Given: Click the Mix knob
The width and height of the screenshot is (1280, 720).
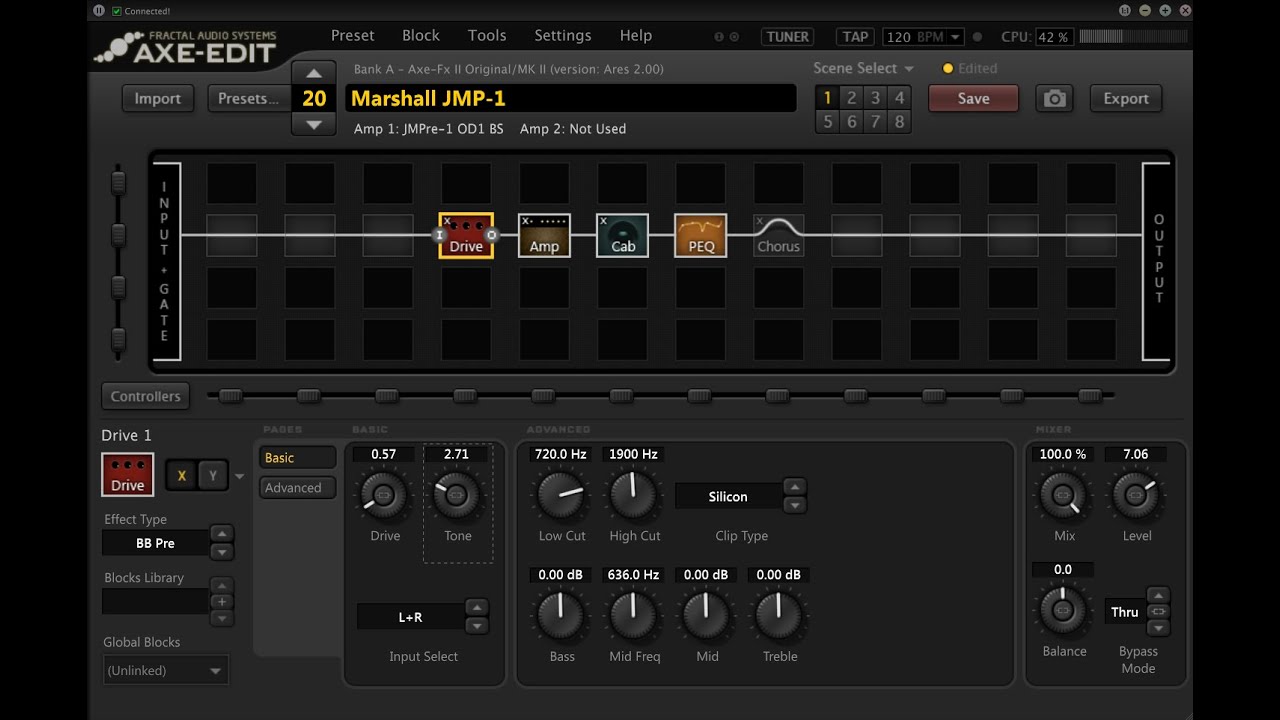Looking at the screenshot, I should point(1064,494).
